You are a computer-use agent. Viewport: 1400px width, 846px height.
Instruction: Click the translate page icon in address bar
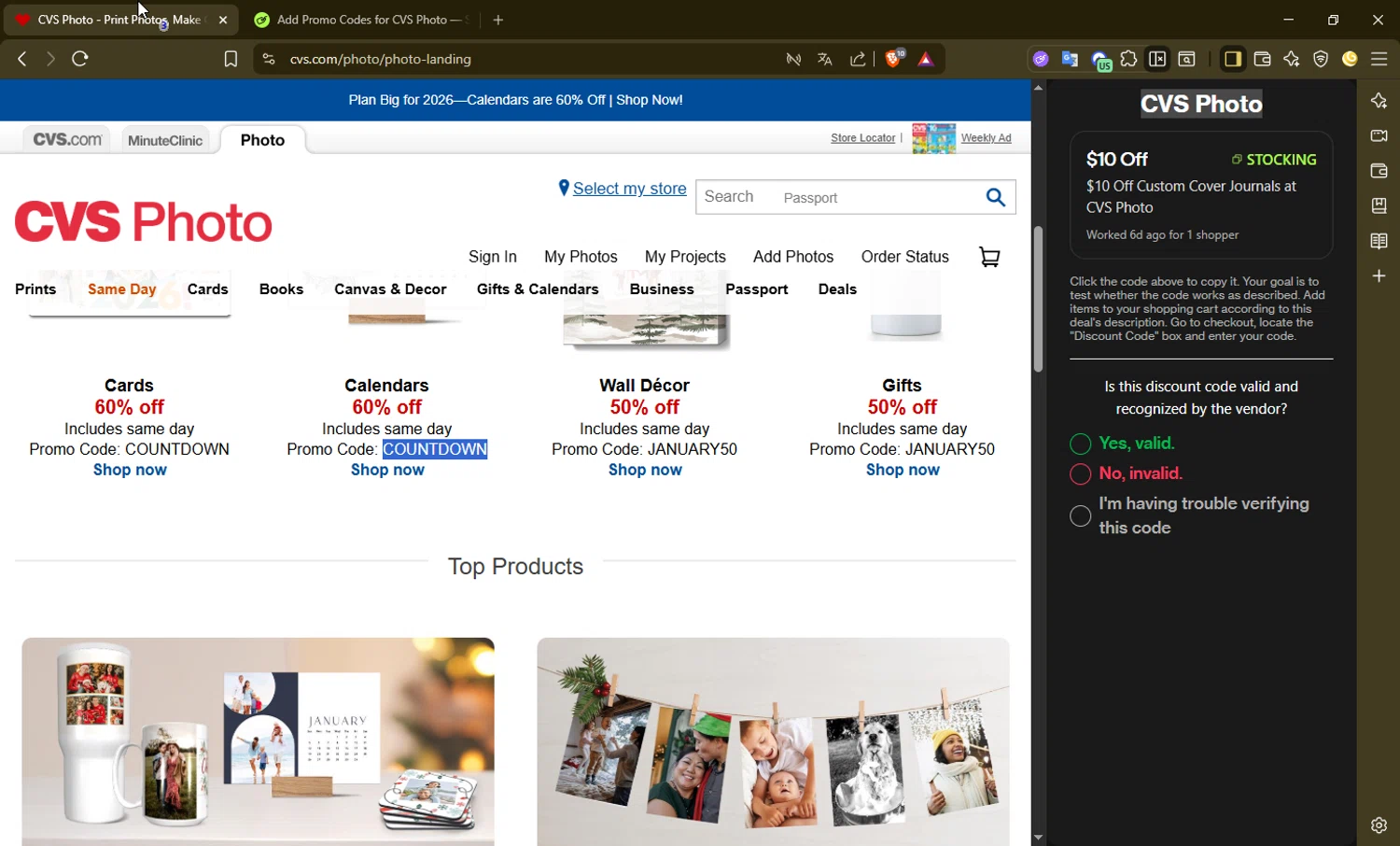point(825,59)
